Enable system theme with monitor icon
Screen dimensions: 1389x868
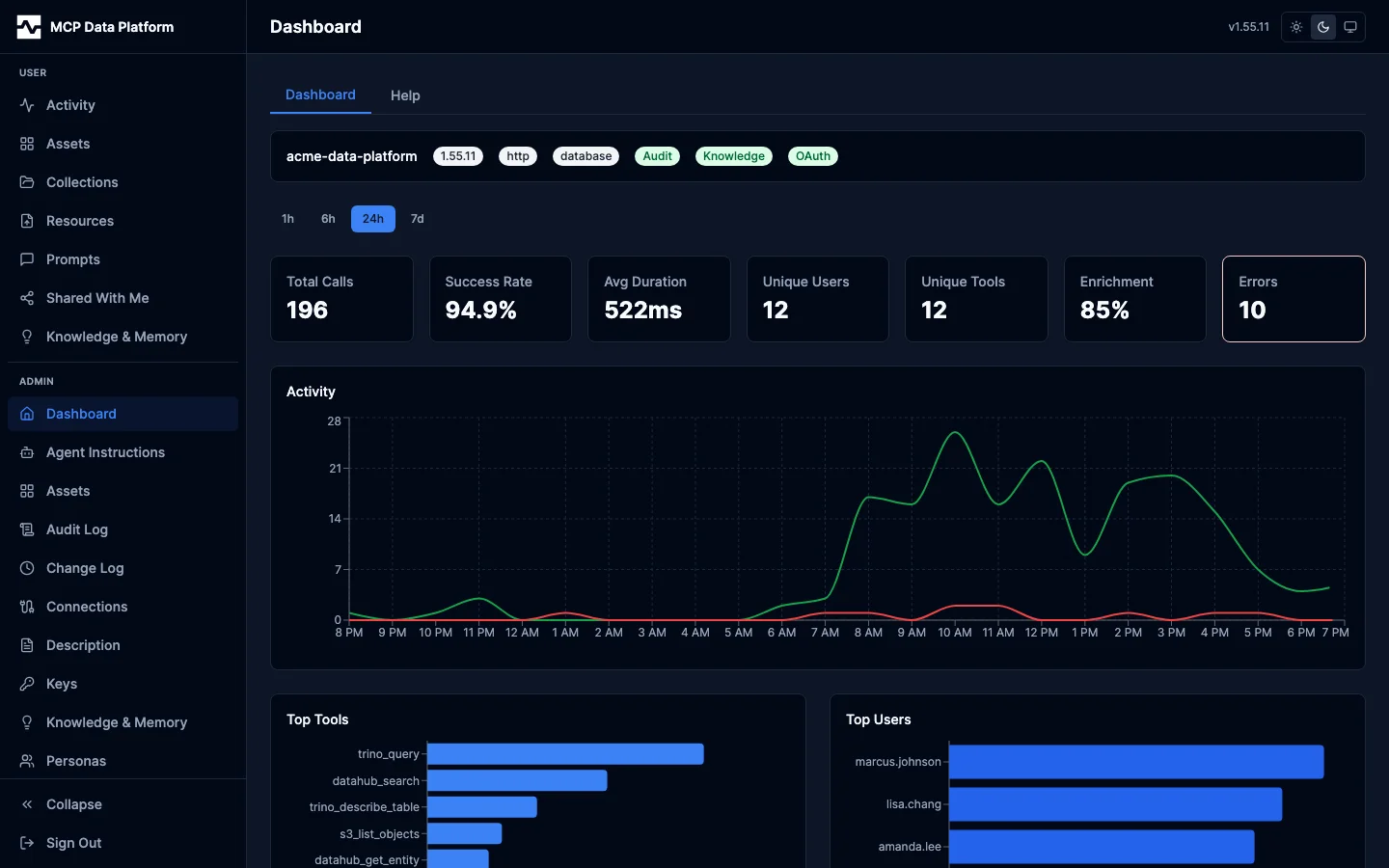1350,27
